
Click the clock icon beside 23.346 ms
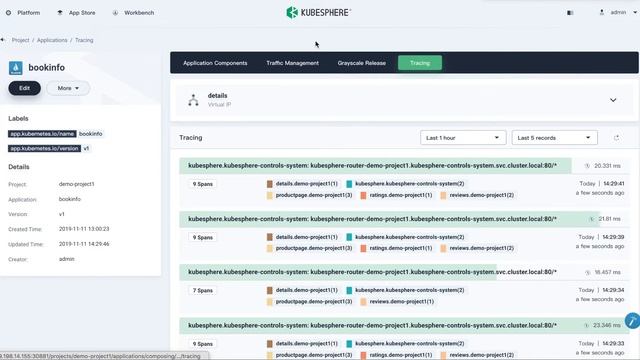click(587, 325)
